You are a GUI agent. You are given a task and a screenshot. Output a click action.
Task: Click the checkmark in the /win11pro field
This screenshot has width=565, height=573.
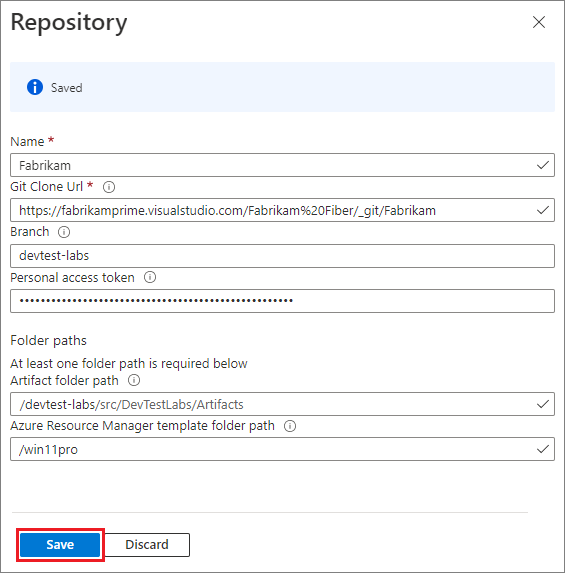pos(543,449)
